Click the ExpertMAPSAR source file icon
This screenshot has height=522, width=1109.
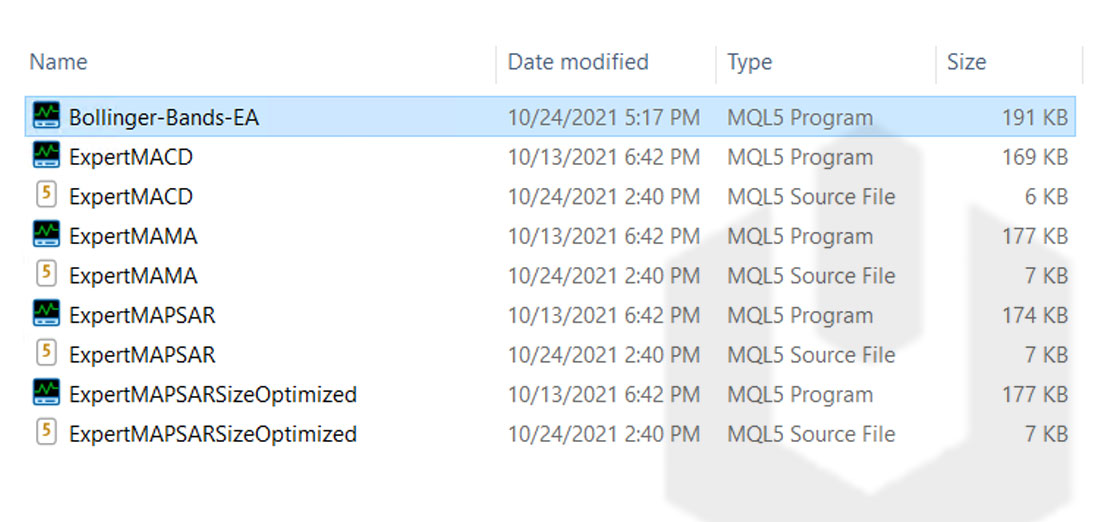click(46, 354)
